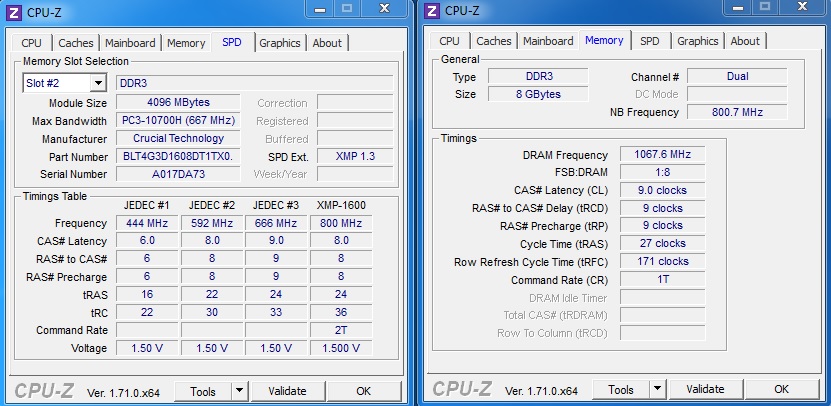831x406 pixels.
Task: Click the Channel # value Dual
Action: (737, 76)
